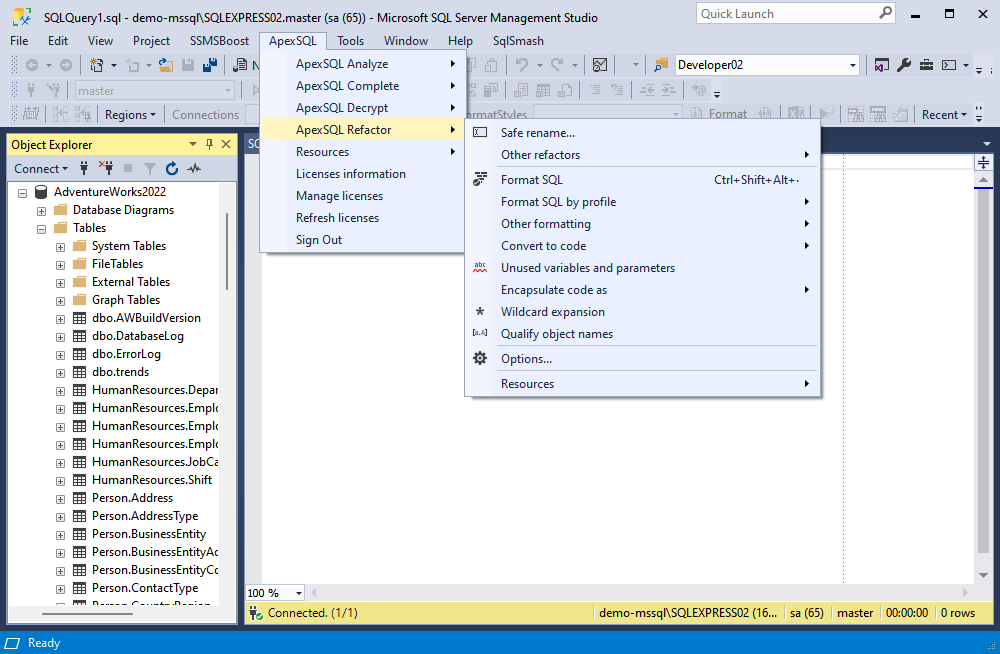Image resolution: width=1000 pixels, height=654 pixels.
Task: Open the SSMSBoost menu
Action: [219, 41]
